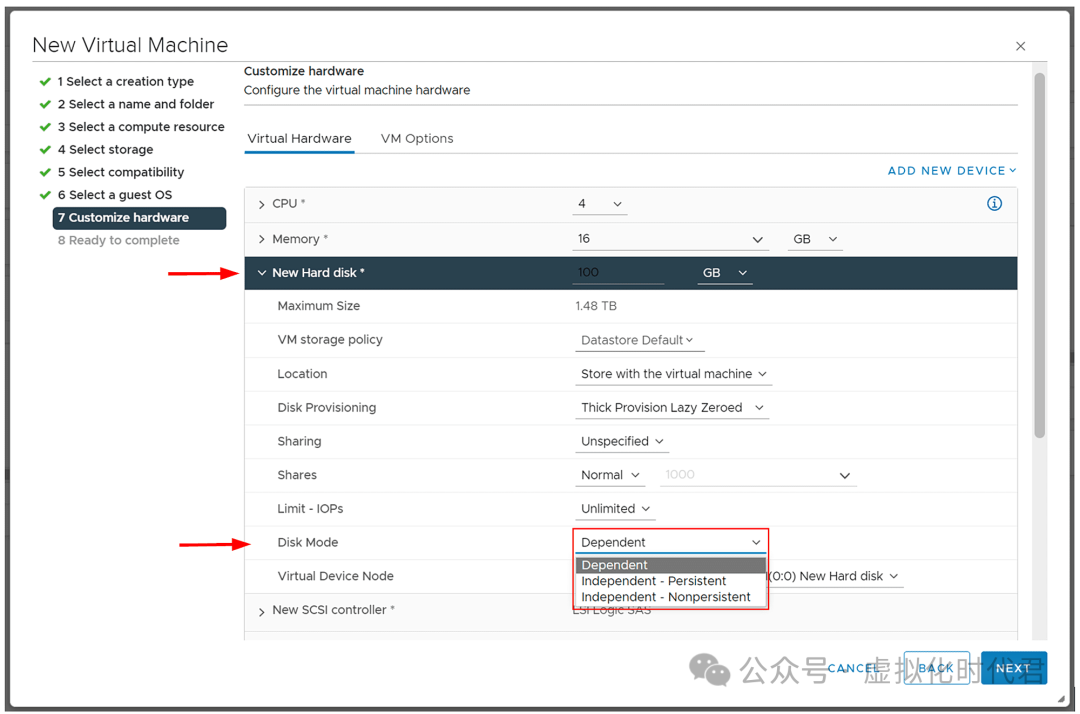
Task: Open the hardware info icon in the CPU row
Action: tap(994, 203)
